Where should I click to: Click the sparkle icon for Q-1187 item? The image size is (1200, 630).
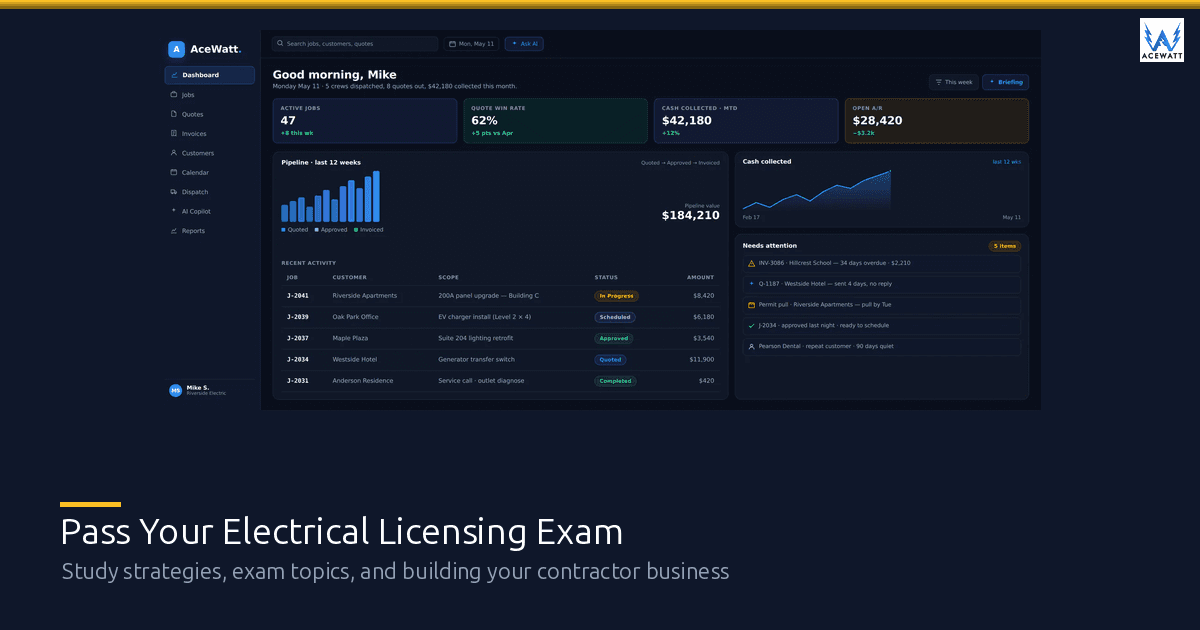[x=752, y=284]
